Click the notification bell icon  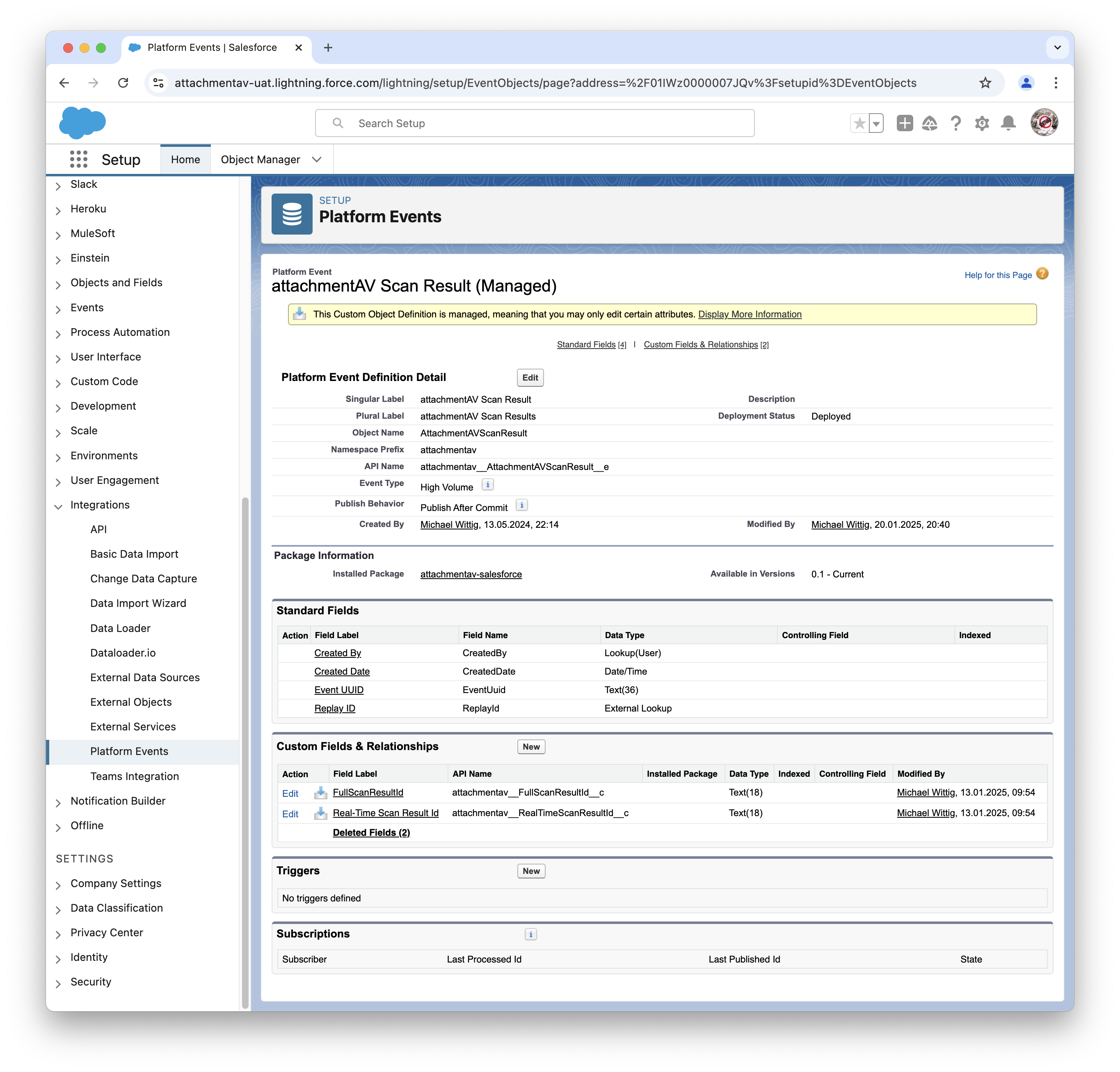[1009, 122]
